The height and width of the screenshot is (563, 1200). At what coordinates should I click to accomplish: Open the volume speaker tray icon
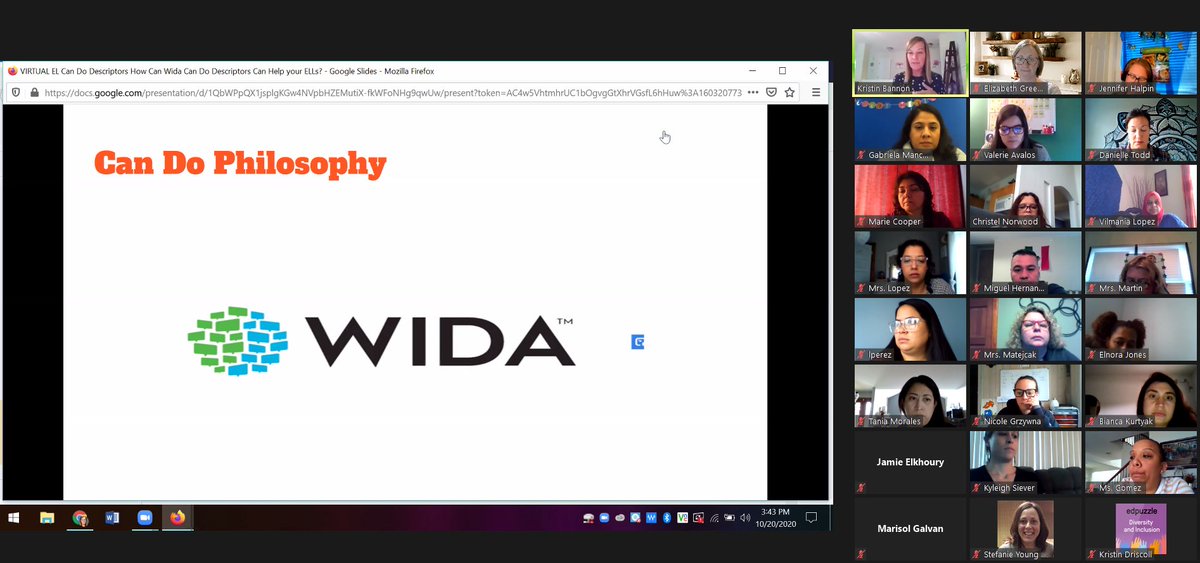click(745, 518)
